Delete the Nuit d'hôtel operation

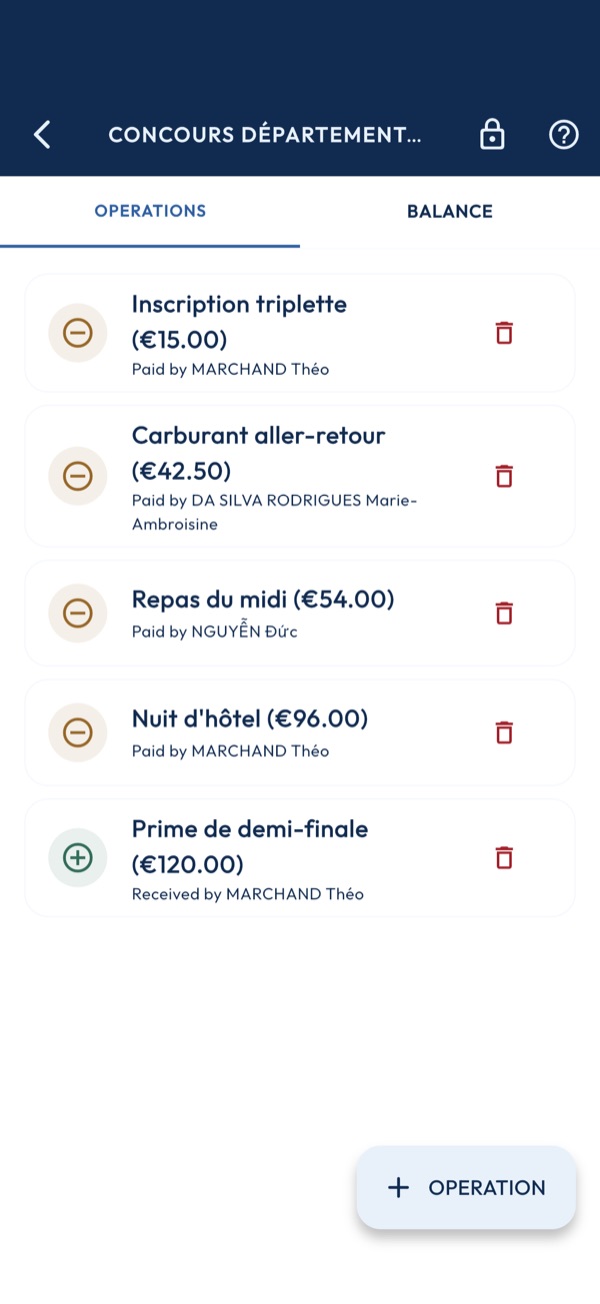[504, 732]
